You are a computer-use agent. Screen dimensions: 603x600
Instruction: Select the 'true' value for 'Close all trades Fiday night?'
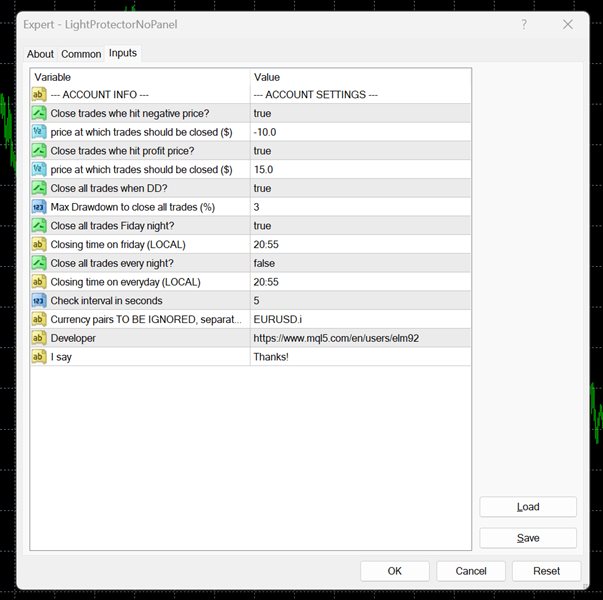click(x=360, y=226)
